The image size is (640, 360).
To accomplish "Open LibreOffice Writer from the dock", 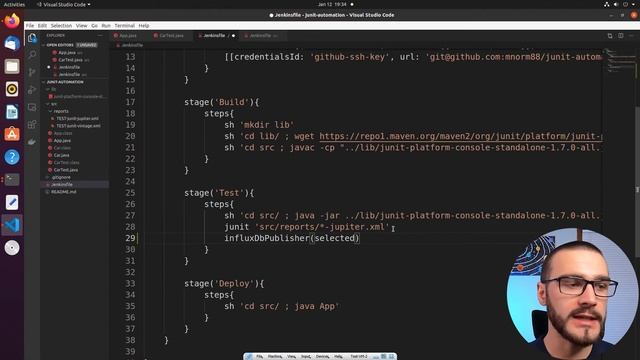I will 12,112.
